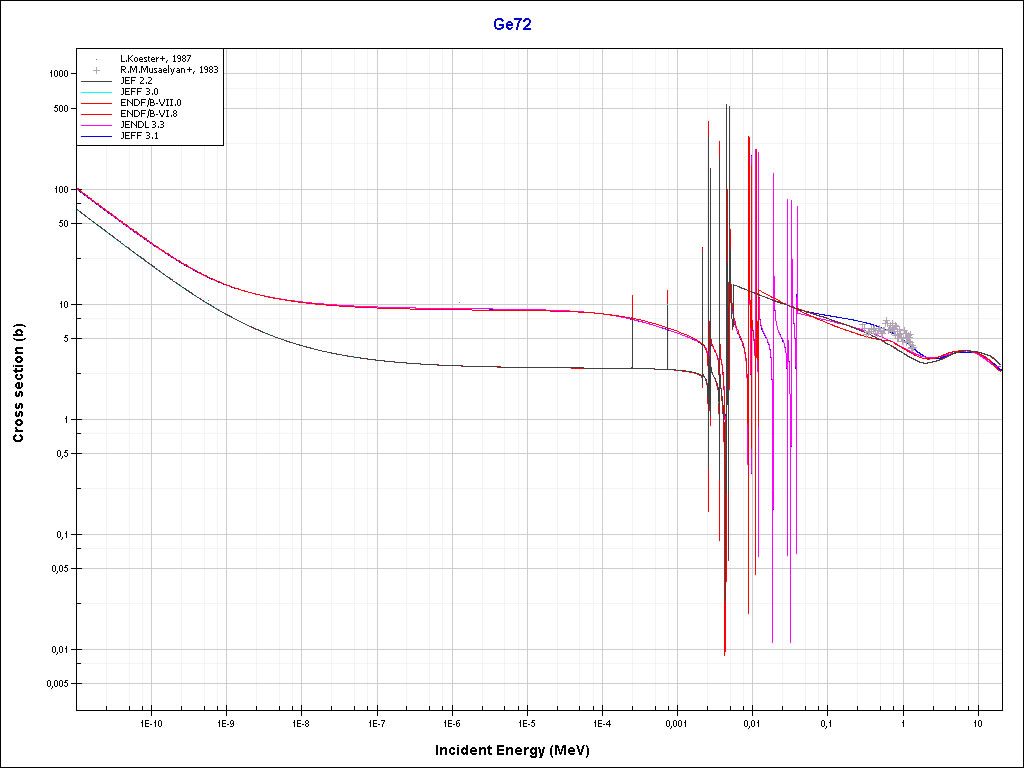
Task: Click the JEFF 3.0 legend label
Action: click(139, 92)
